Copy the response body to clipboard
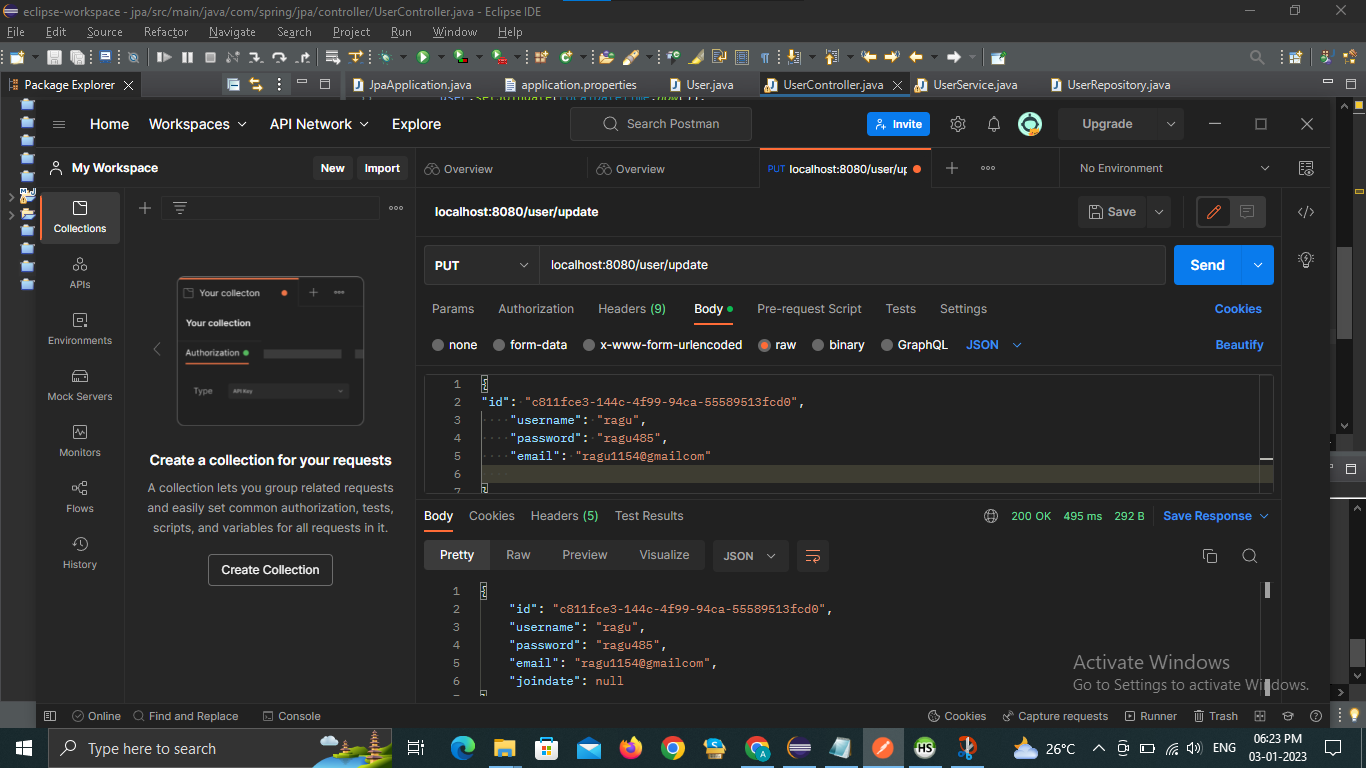This screenshot has height=768, width=1366. click(x=1210, y=555)
